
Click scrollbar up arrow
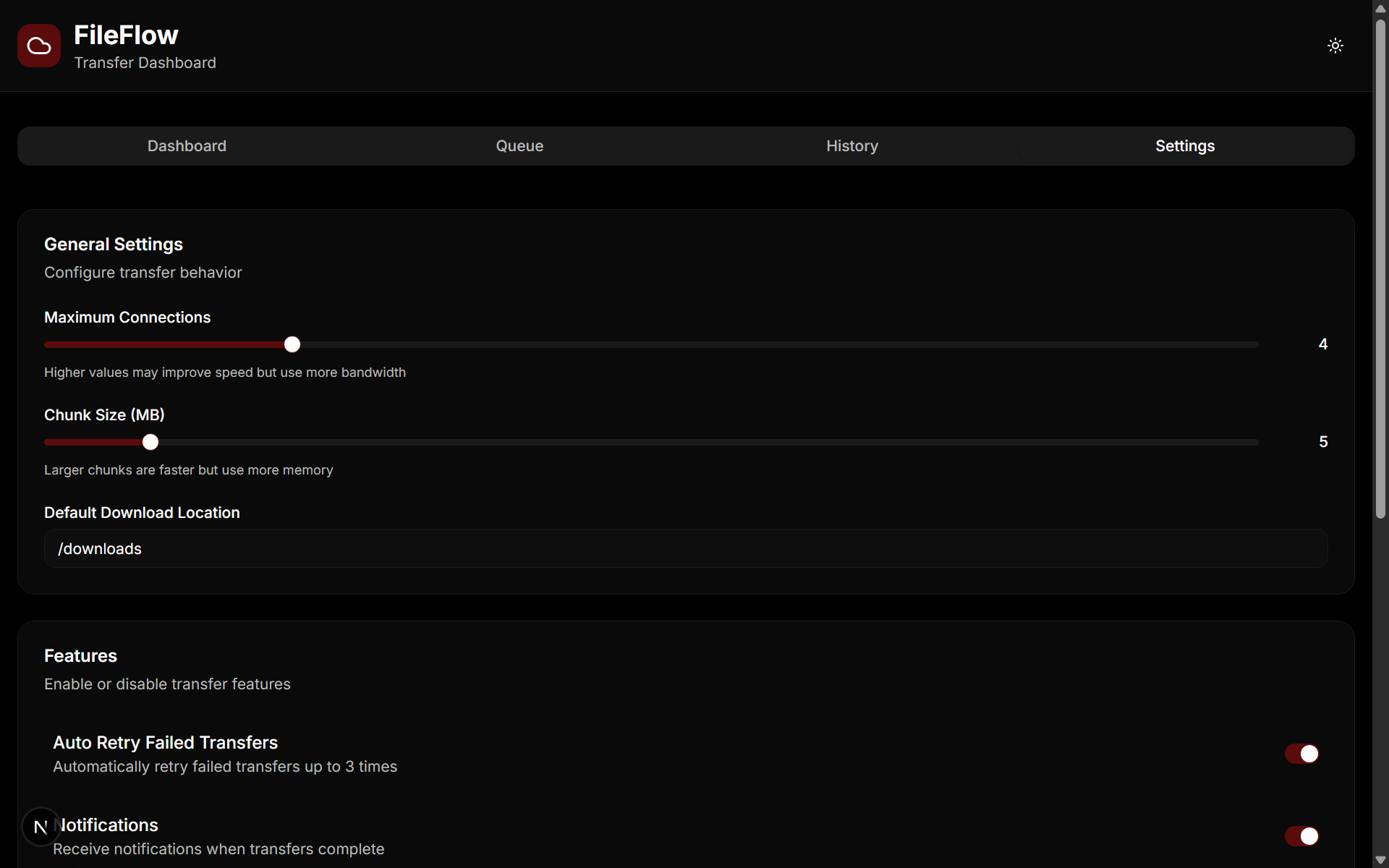click(x=1380, y=9)
